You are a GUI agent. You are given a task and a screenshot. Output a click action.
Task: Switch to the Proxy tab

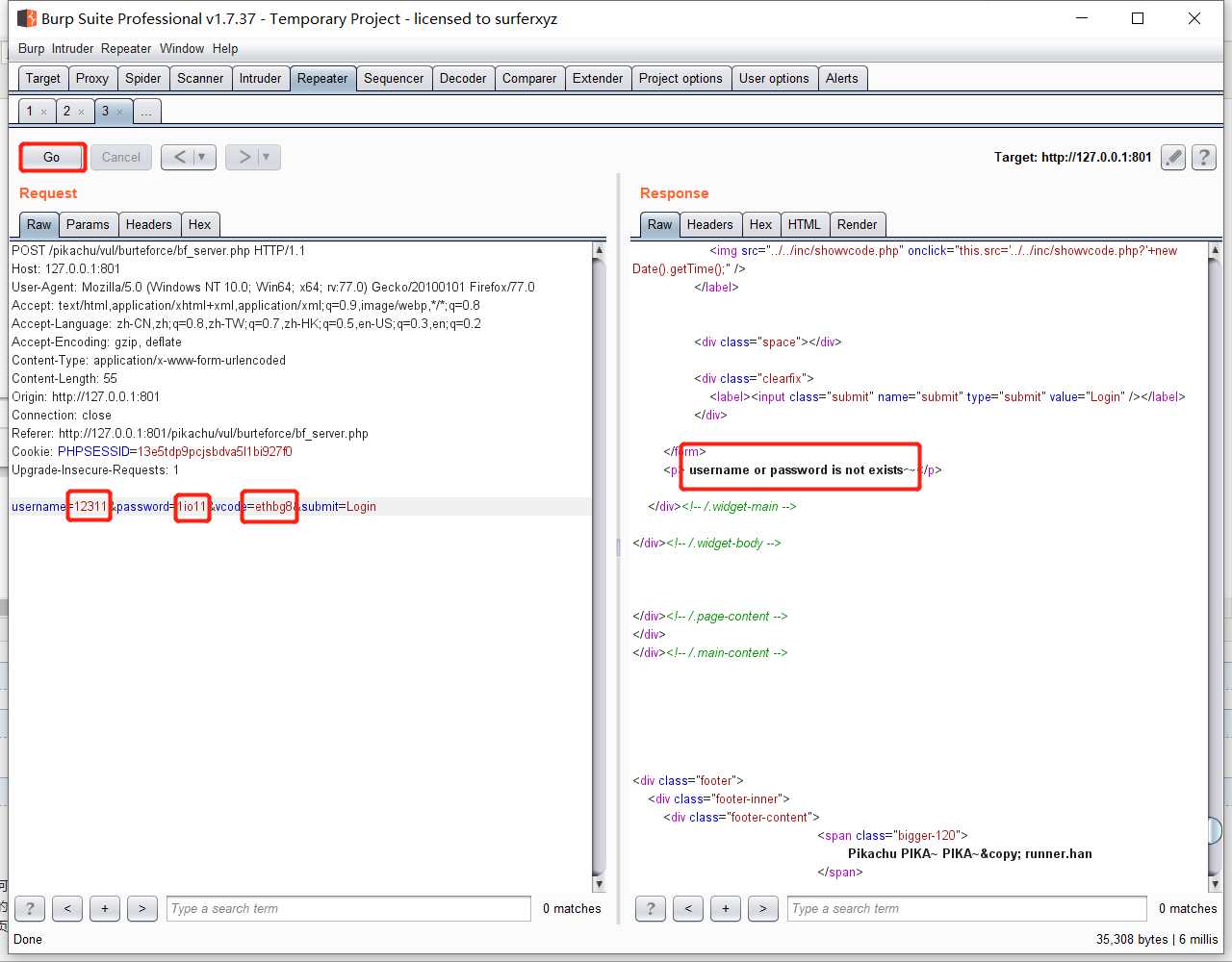click(x=92, y=78)
